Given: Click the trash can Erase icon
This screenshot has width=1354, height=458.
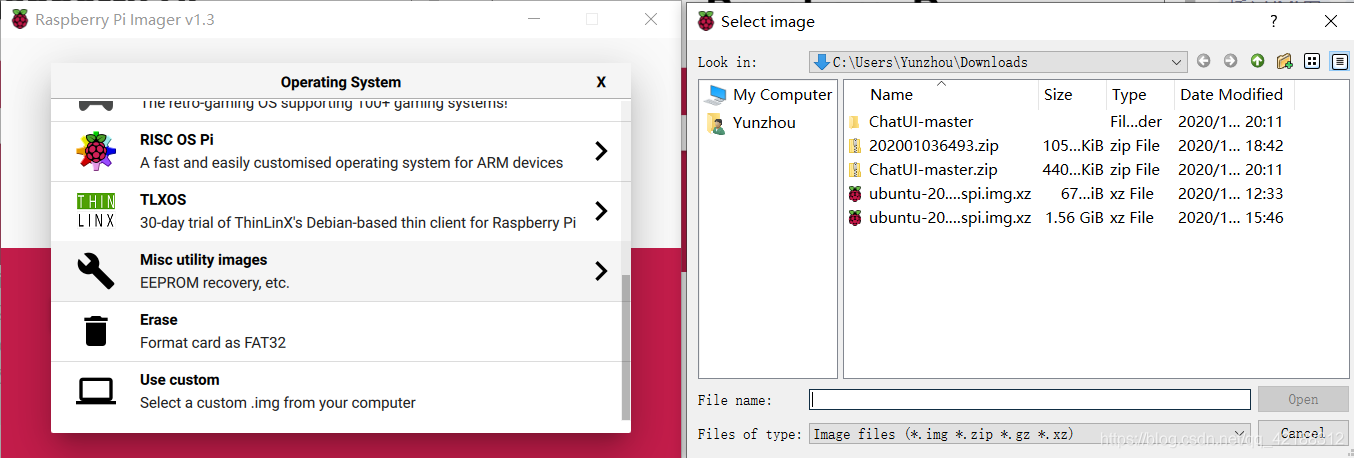Looking at the screenshot, I should pyautogui.click(x=96, y=331).
